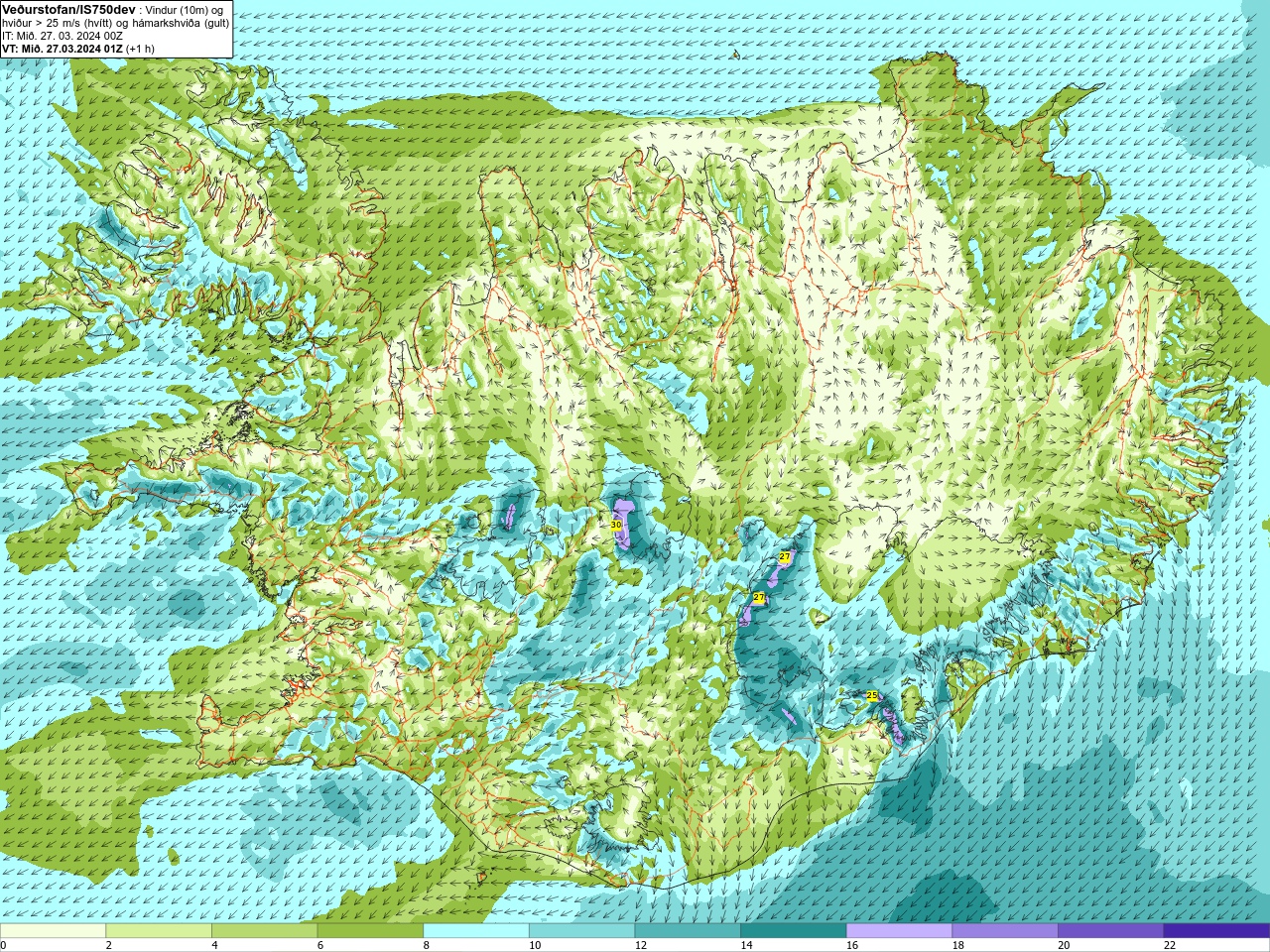Click the legend scale number "6"

pyautogui.click(x=320, y=945)
